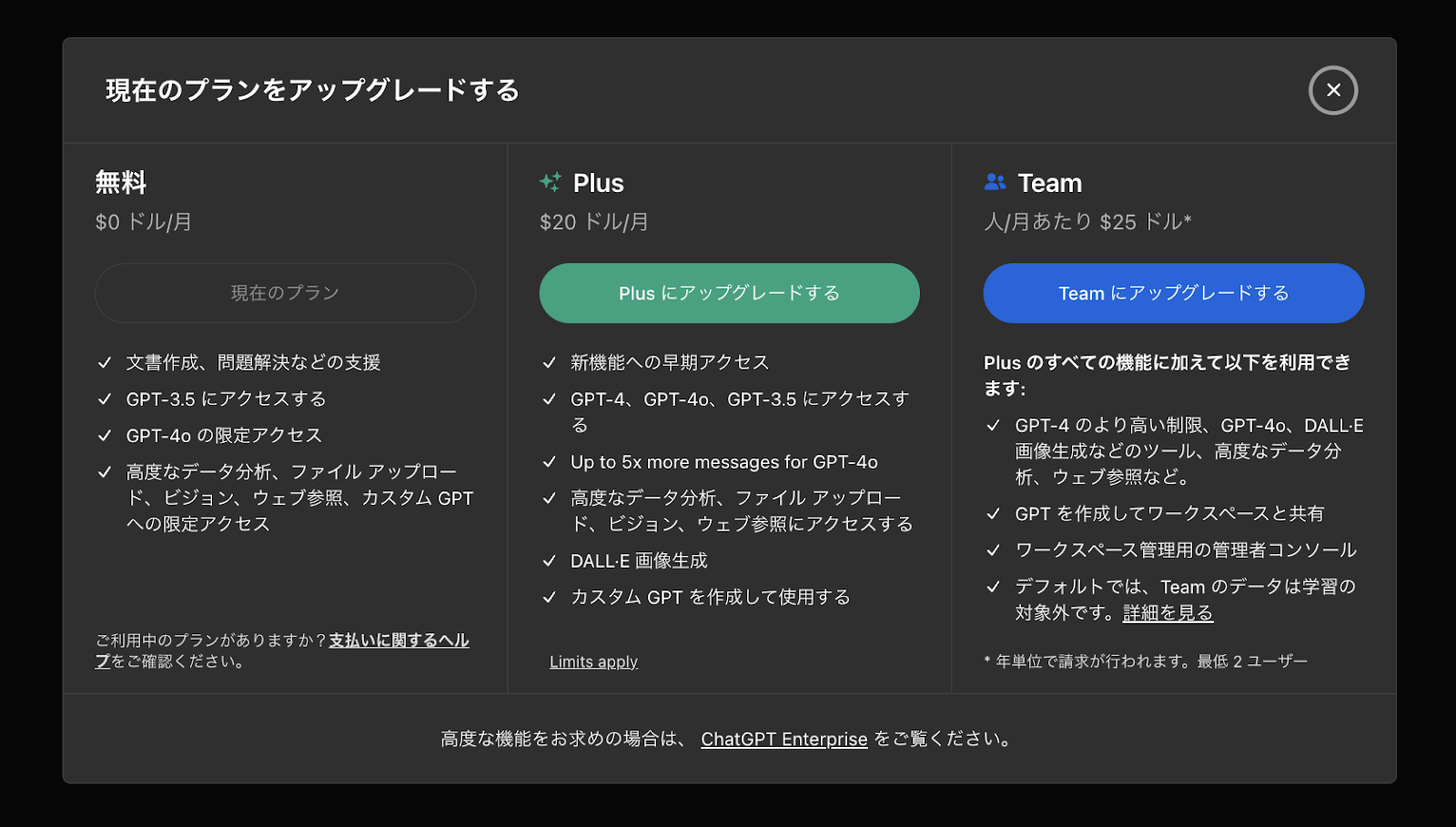This screenshot has width=1456, height=827.
Task: Click checkmark beside Up to 5x more messages
Action: click(x=550, y=461)
